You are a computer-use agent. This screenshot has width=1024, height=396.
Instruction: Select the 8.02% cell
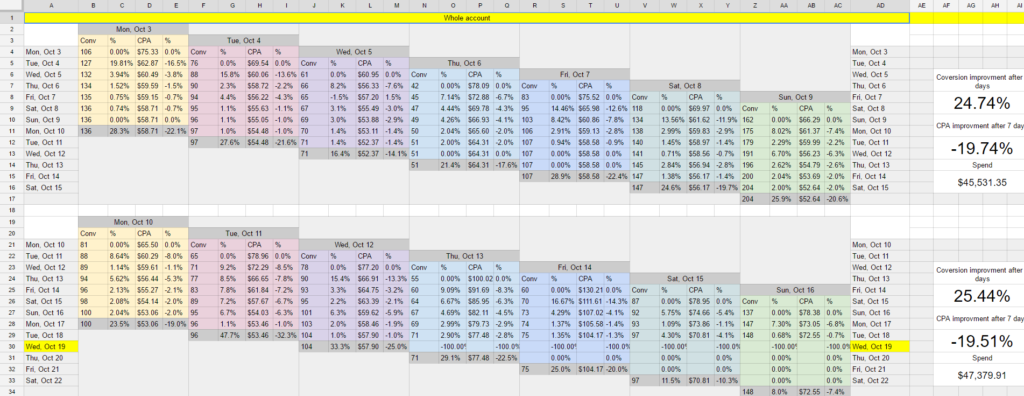coord(783,131)
